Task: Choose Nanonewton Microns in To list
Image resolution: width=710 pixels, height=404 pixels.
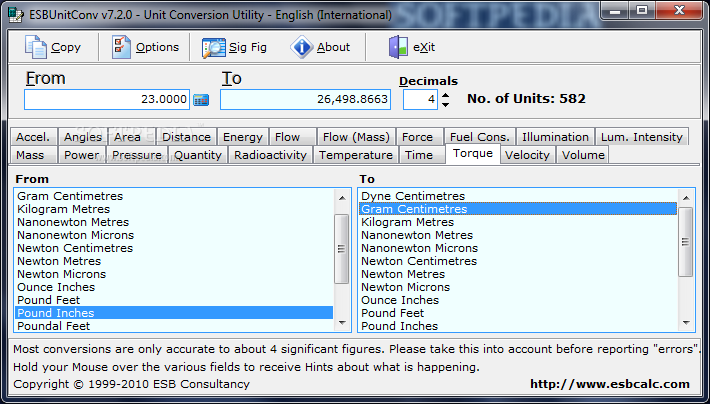Action: [x=518, y=248]
